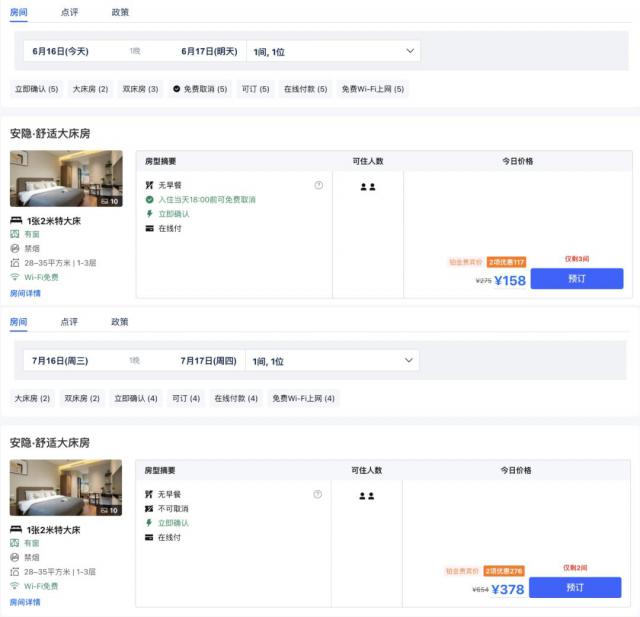Toggle the 免费Wi-Fi上网 (5) filter chip

coord(373,89)
